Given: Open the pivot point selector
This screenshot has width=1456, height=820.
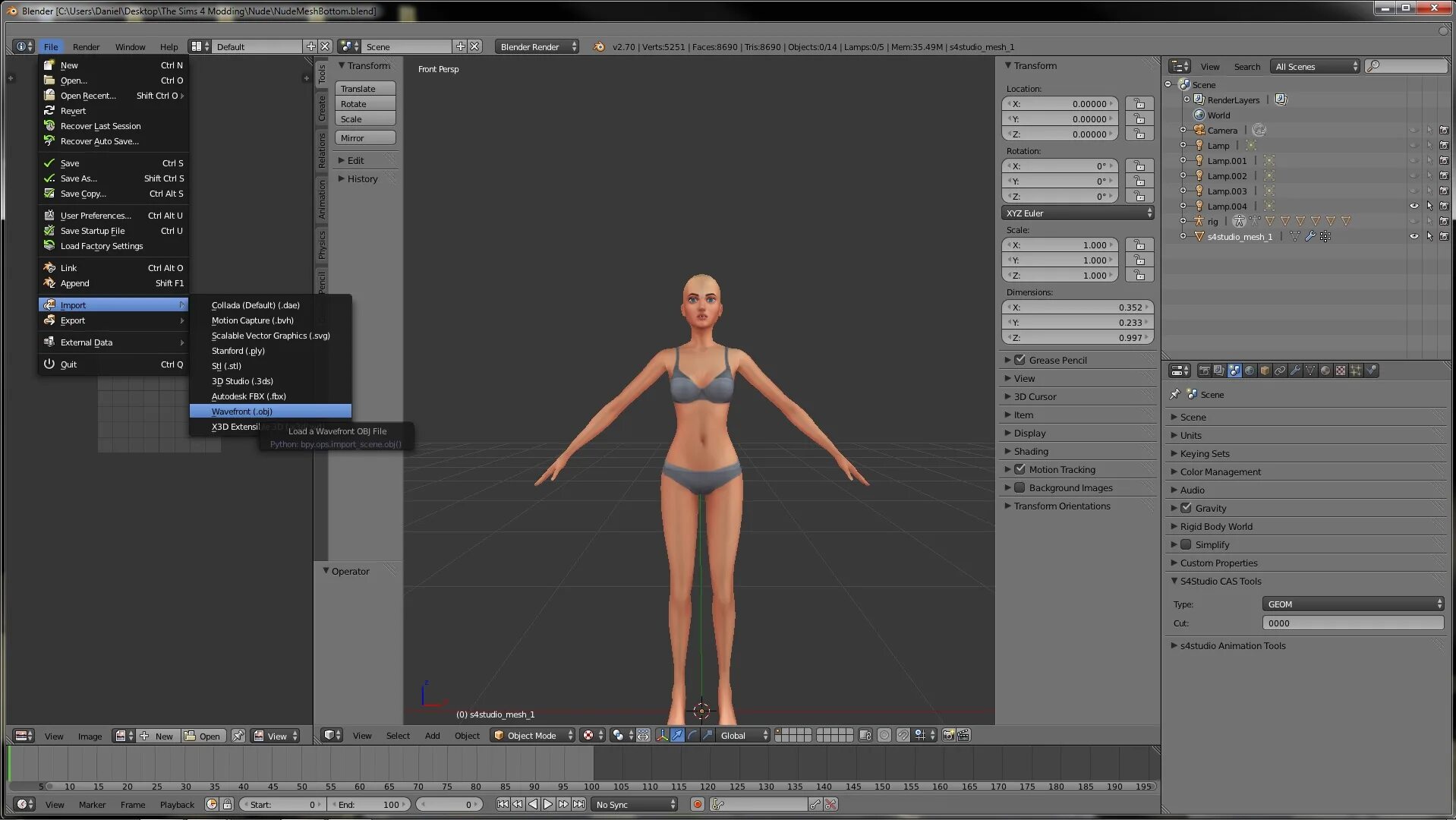Looking at the screenshot, I should pos(622,735).
